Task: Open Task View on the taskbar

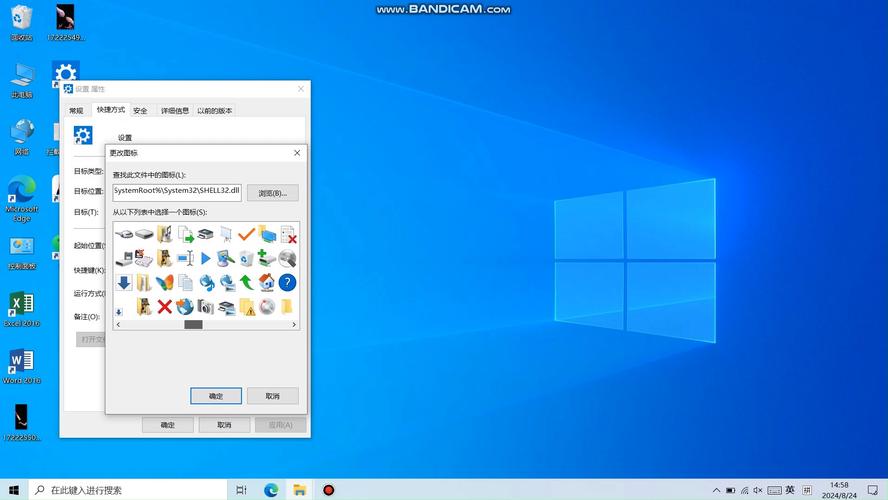Action: click(241, 490)
